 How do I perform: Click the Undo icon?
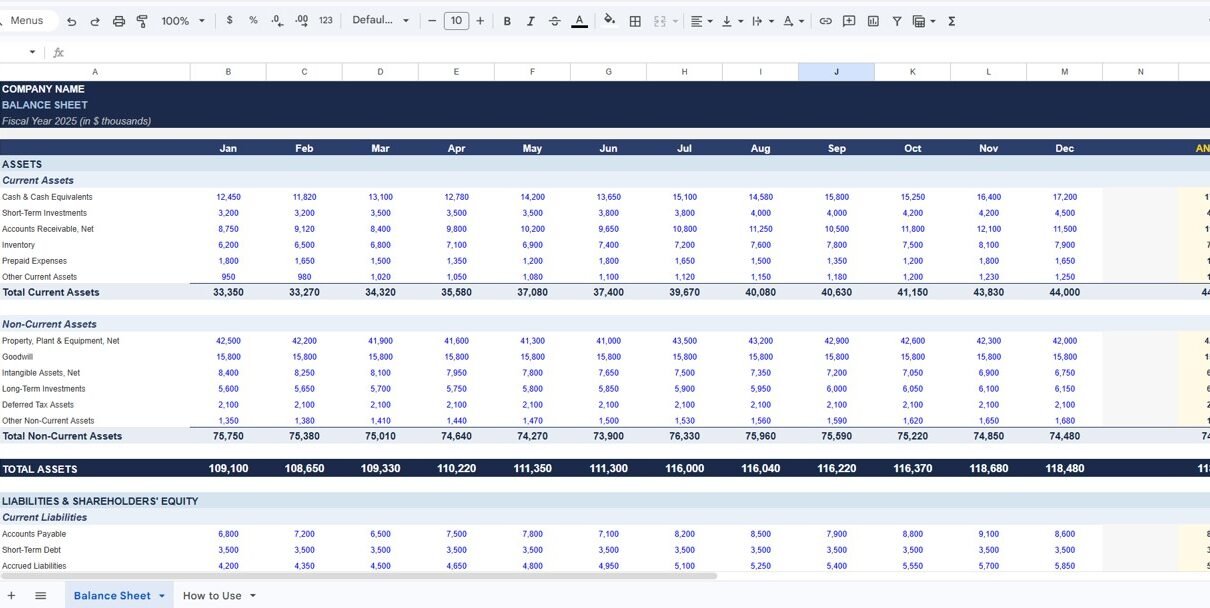point(71,21)
